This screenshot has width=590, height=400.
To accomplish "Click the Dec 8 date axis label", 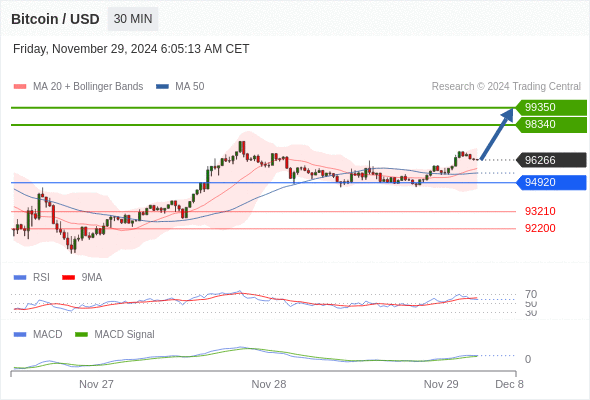I will [x=509, y=384].
